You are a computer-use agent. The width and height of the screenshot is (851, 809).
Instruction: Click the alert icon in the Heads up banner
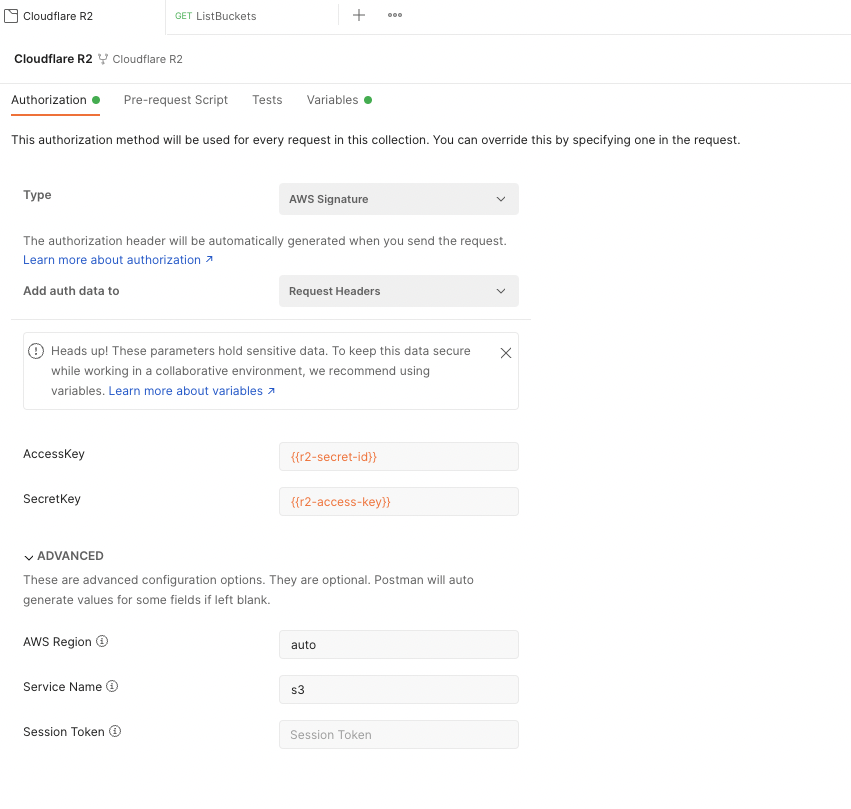point(36,351)
